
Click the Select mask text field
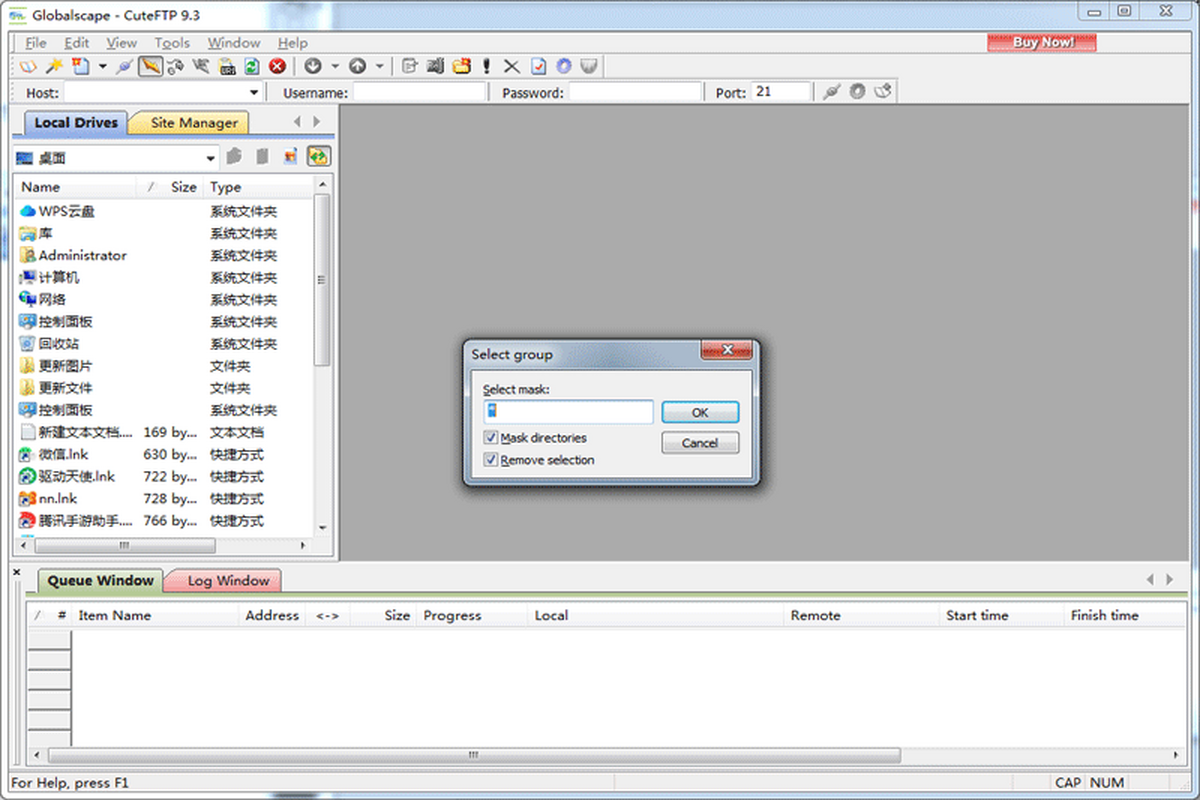point(568,411)
